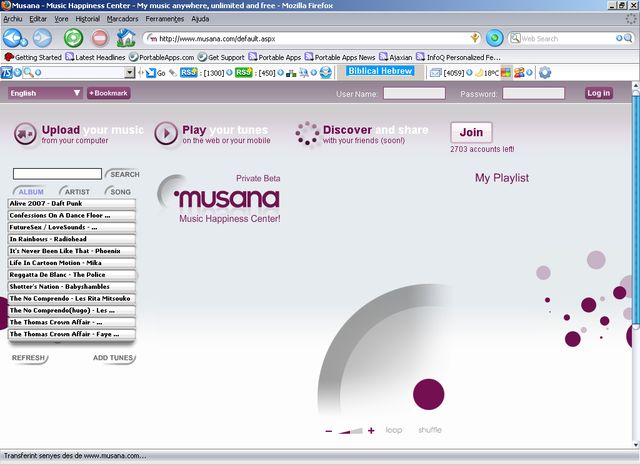Click the green Go button beside the address bar
The image size is (640, 465).
pos(494,38)
